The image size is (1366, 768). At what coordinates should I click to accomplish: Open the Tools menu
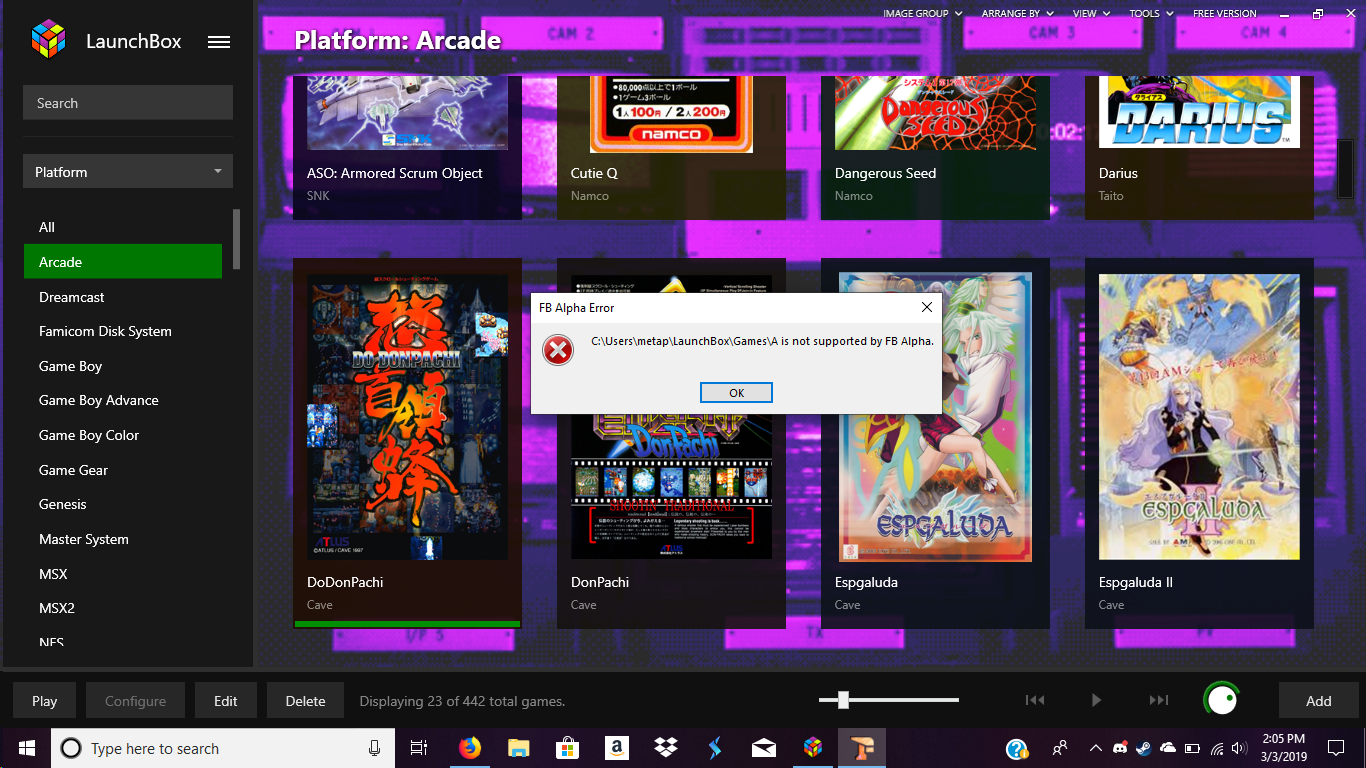pyautogui.click(x=1152, y=14)
